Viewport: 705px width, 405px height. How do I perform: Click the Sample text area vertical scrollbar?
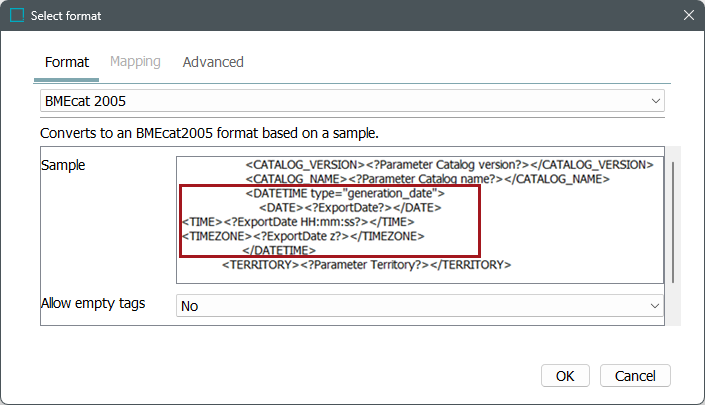point(674,220)
